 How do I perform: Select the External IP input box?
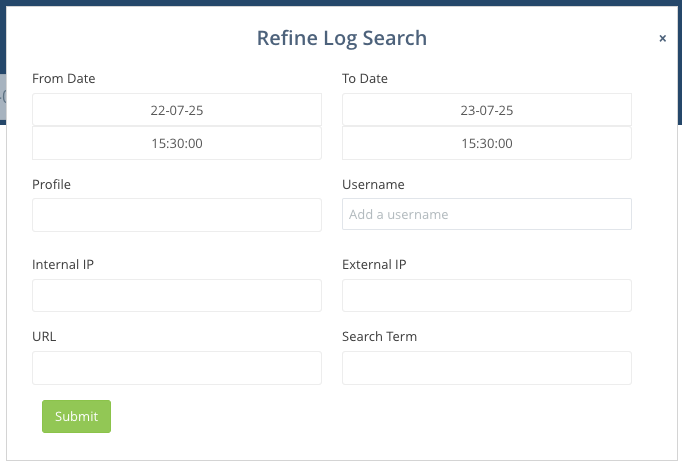pos(487,296)
